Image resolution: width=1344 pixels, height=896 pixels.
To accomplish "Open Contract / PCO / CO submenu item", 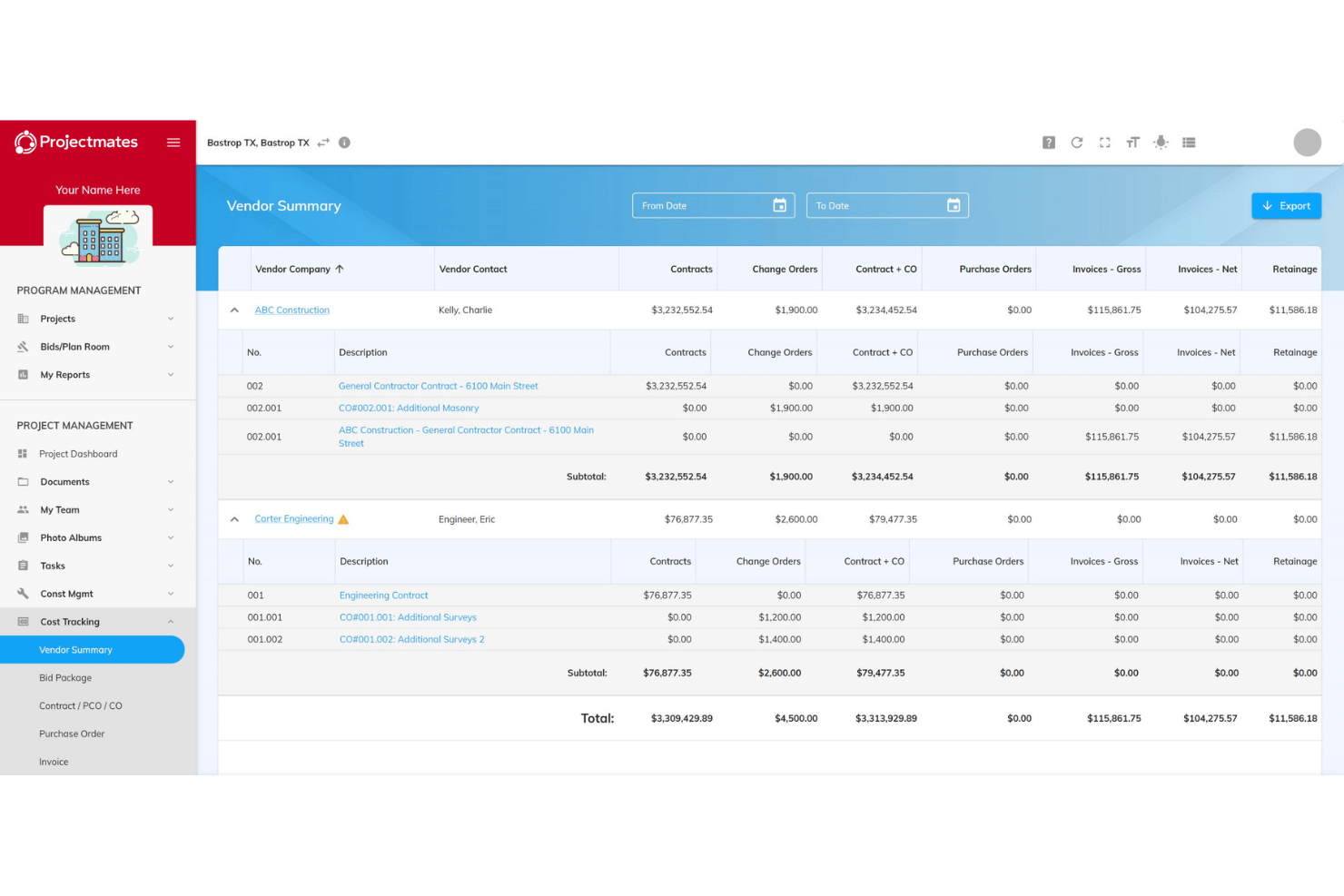I will (x=81, y=706).
